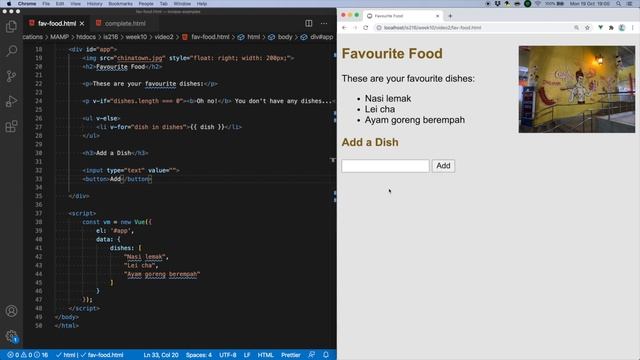Open the File menu in macOS menu bar
Viewport: 640px width, 360px height.
(46, 4)
